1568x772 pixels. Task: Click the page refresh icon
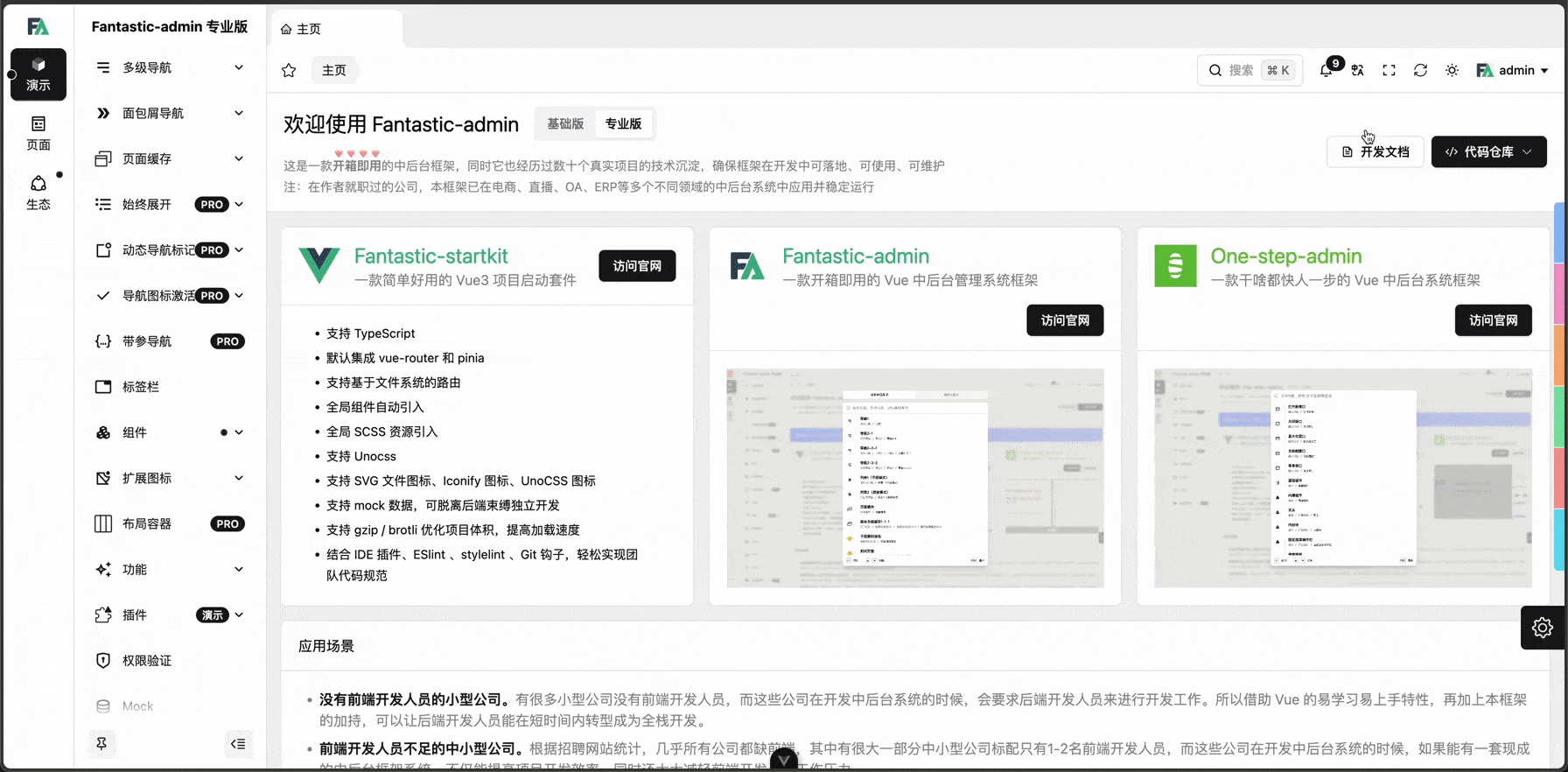[x=1420, y=70]
